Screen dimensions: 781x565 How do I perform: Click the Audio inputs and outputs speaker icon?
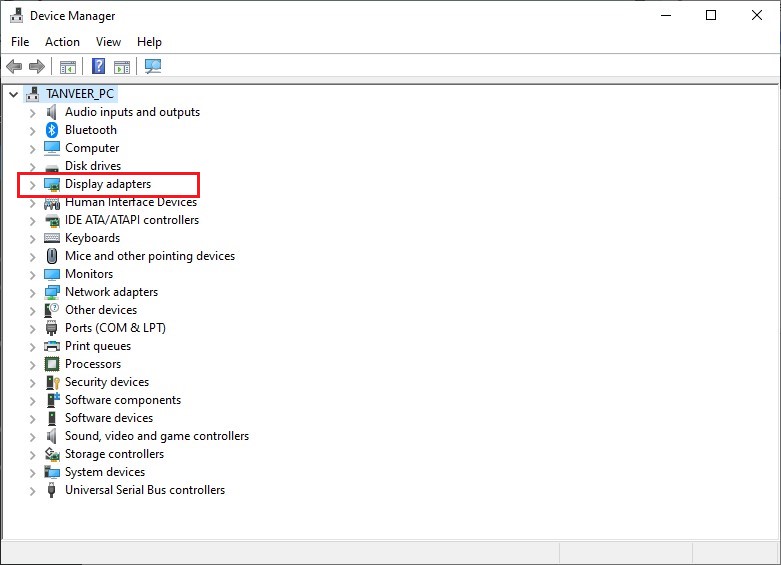[x=51, y=112]
